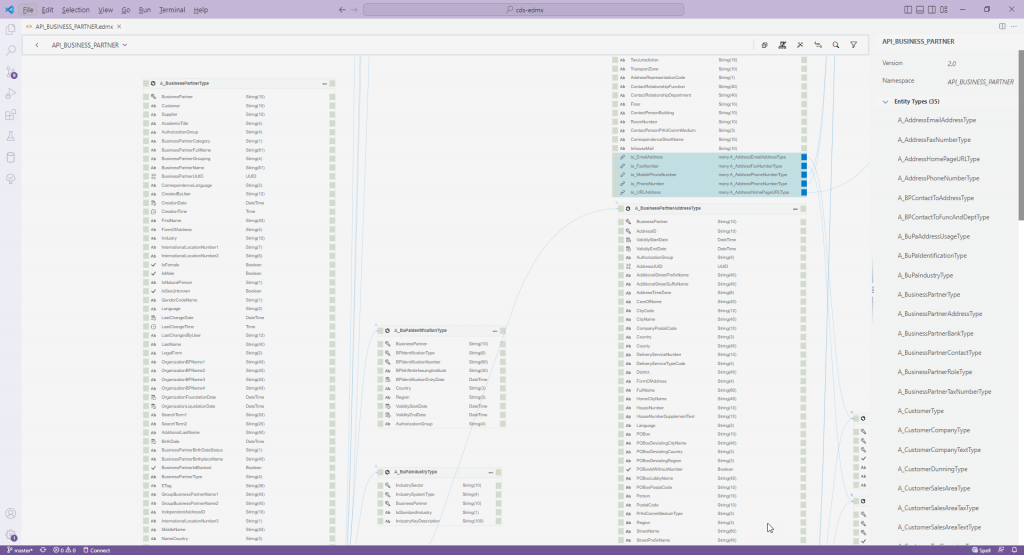Viewport: 1024px width, 555px height.
Task: Toggle the primary side bar layout icon
Action: [908, 10]
